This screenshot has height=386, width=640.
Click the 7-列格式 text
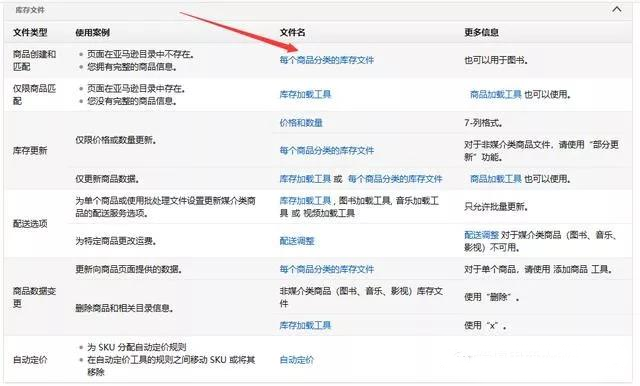tap(484, 123)
